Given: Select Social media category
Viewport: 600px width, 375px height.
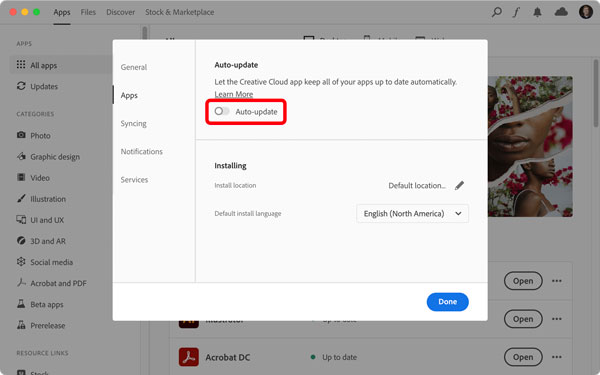Looking at the screenshot, I should [x=44, y=262].
